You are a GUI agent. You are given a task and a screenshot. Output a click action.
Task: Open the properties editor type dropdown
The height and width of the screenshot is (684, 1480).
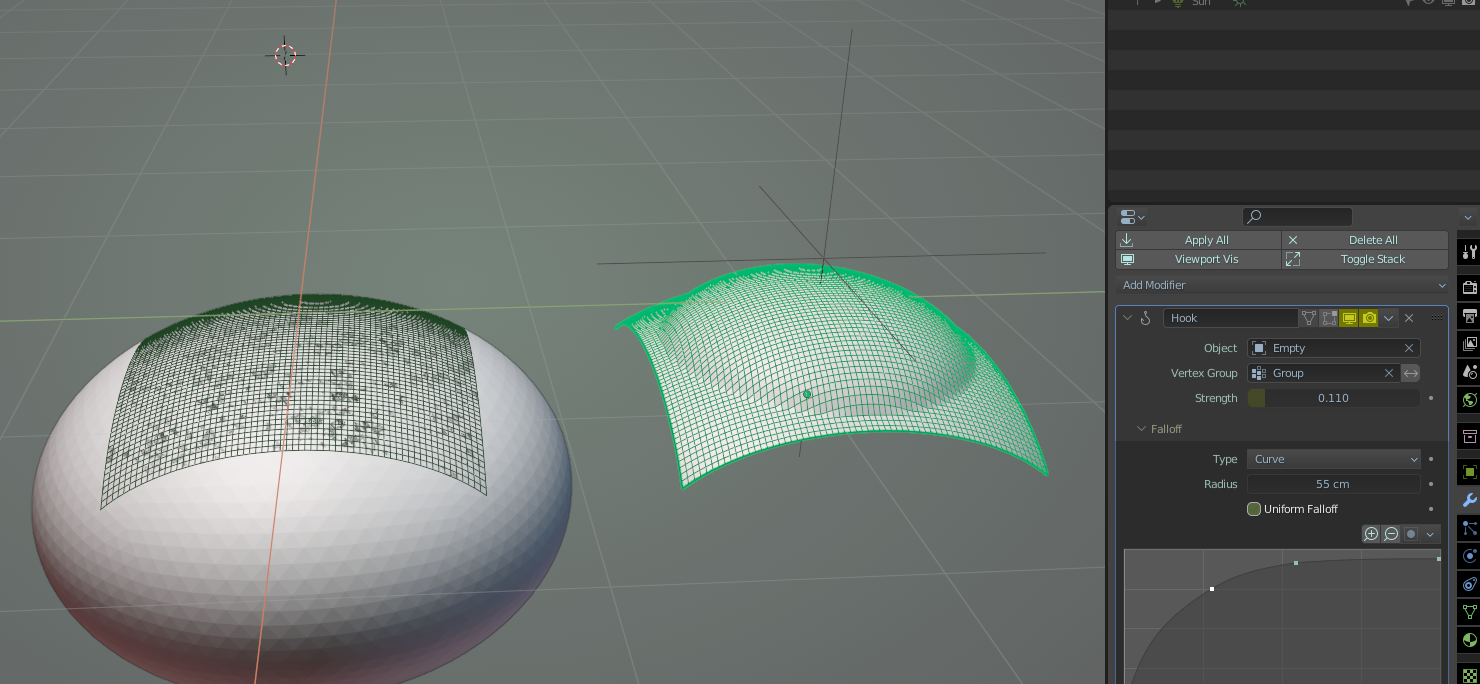tap(1132, 217)
